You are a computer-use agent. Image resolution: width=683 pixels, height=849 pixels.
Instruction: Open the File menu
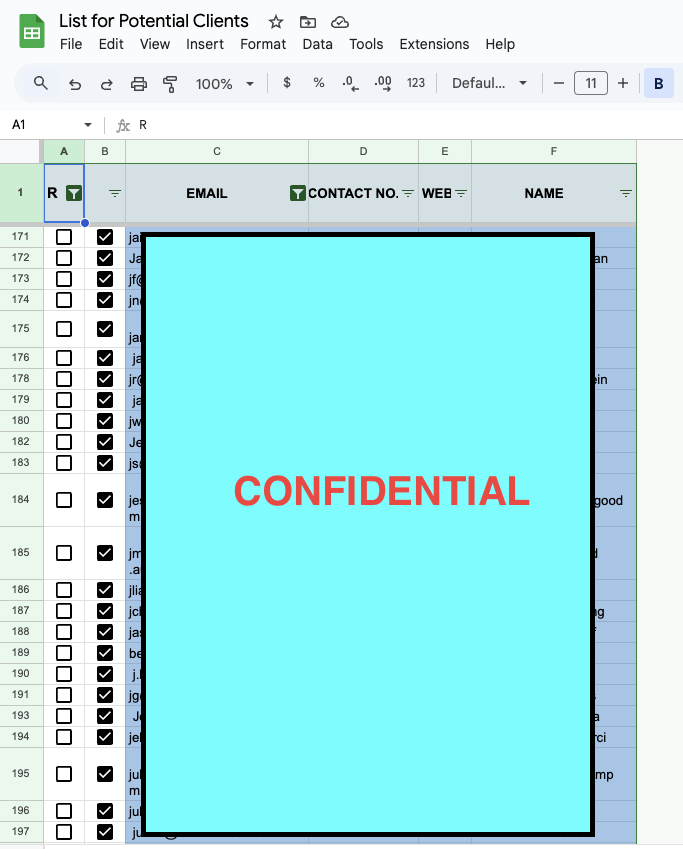(71, 44)
